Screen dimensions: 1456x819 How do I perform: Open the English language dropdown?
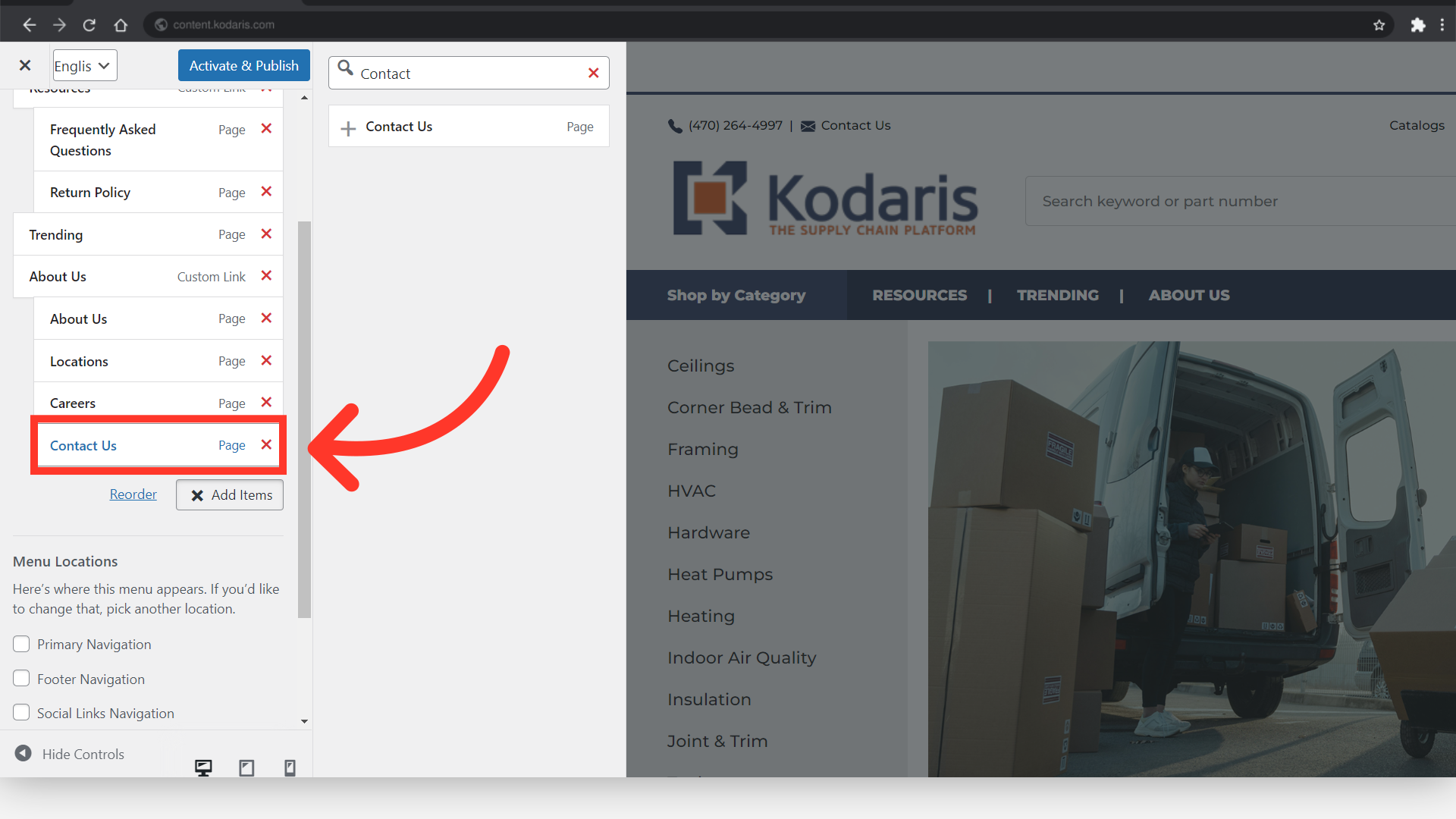click(x=84, y=66)
